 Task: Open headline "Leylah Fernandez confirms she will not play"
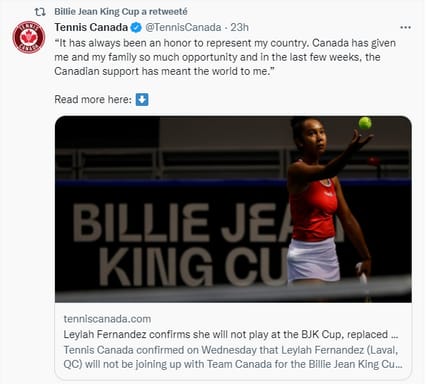pyautogui.click(x=231, y=334)
